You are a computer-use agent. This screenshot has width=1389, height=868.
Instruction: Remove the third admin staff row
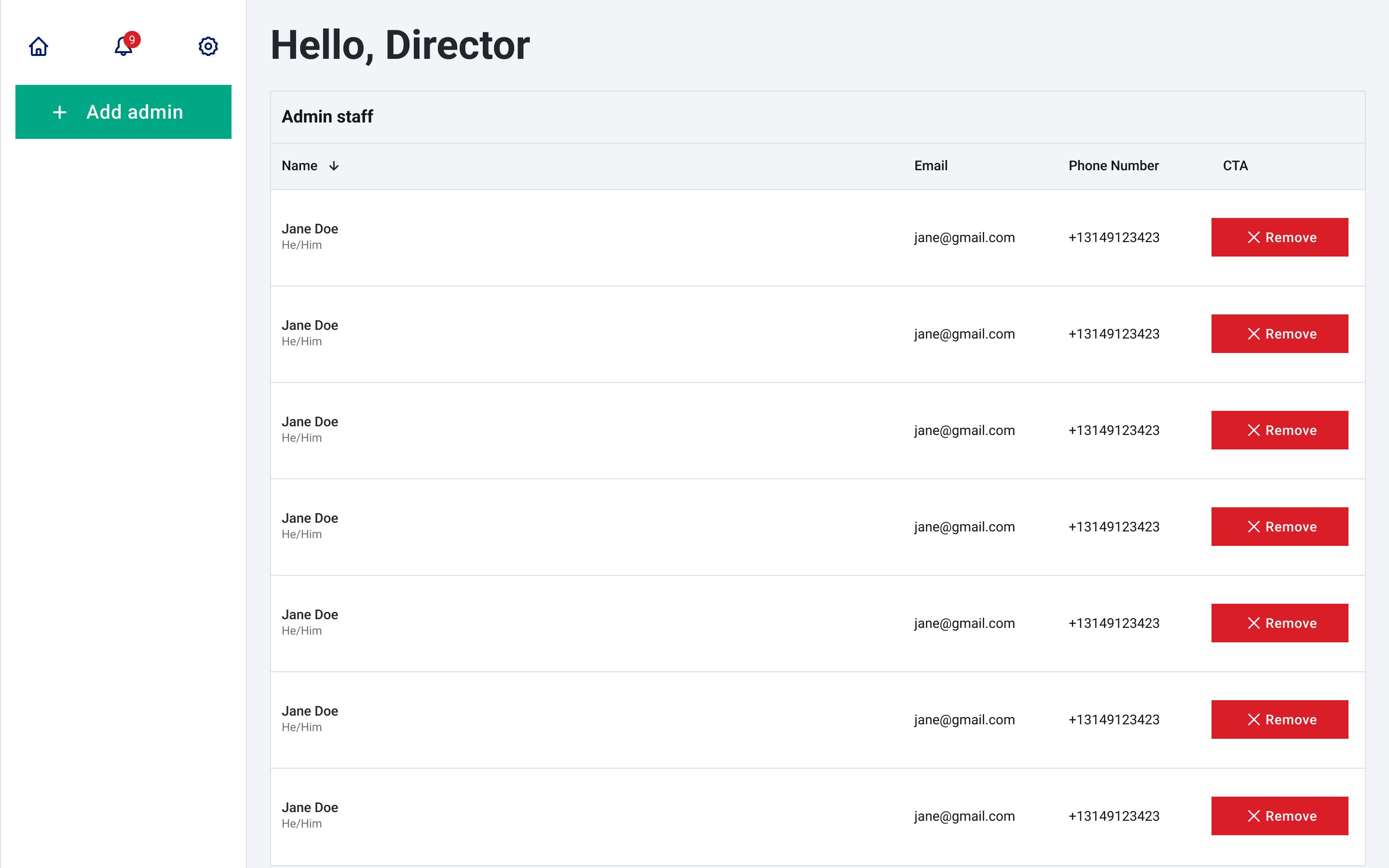click(1280, 431)
